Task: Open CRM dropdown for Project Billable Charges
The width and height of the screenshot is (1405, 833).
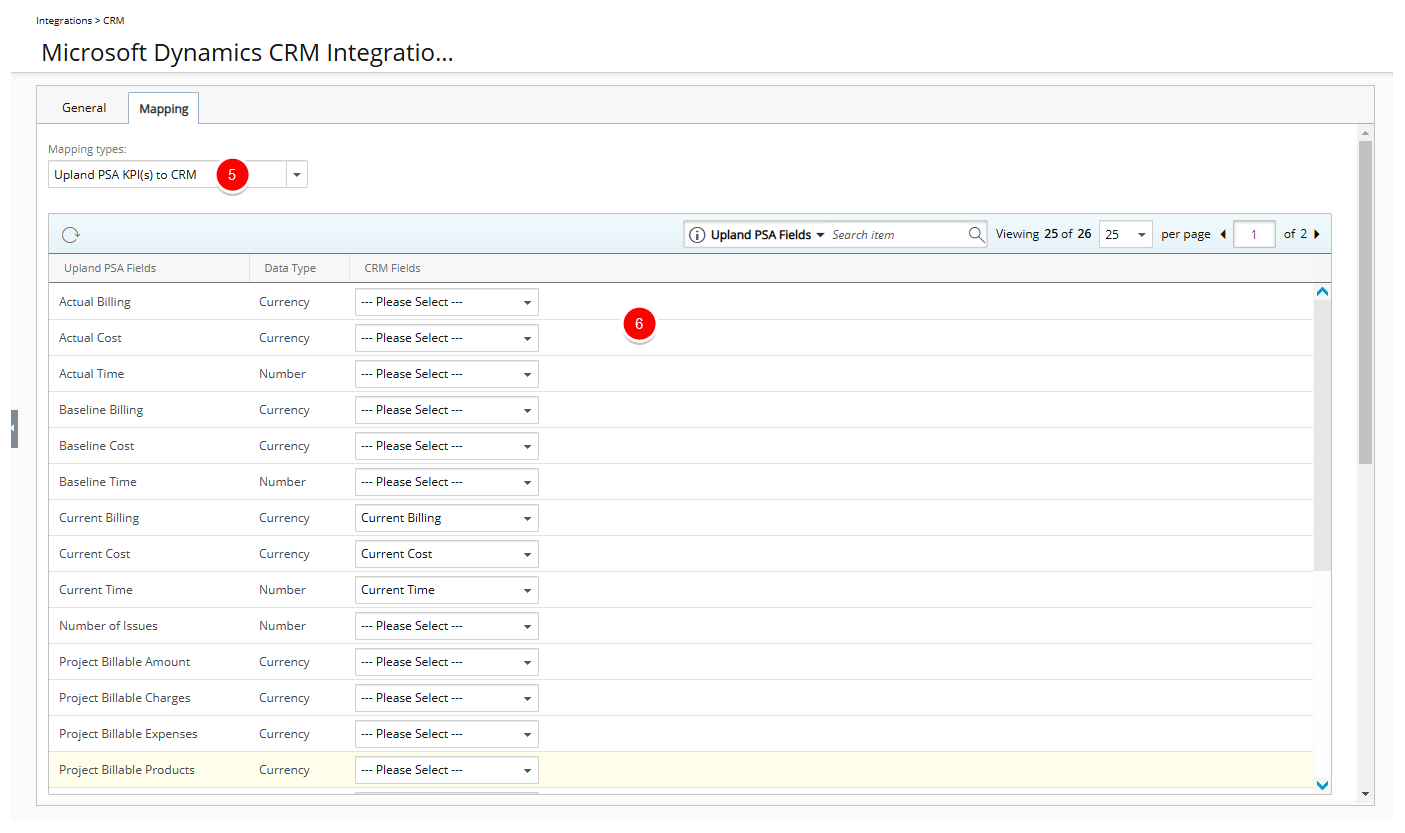Action: point(447,698)
